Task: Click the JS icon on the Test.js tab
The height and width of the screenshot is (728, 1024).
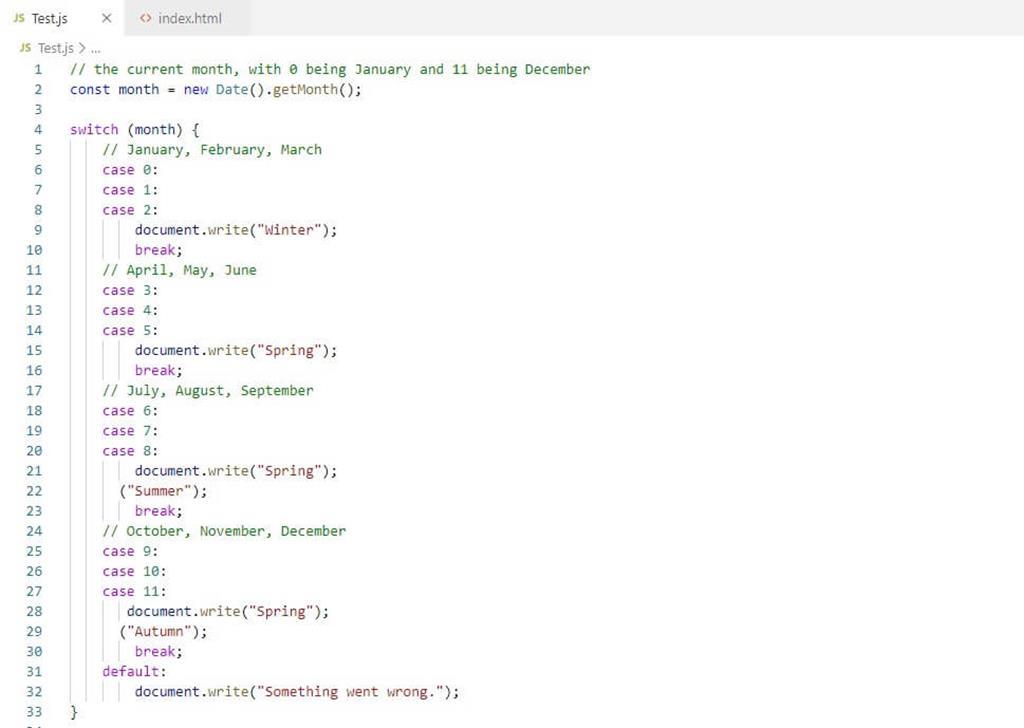Action: 22,17
